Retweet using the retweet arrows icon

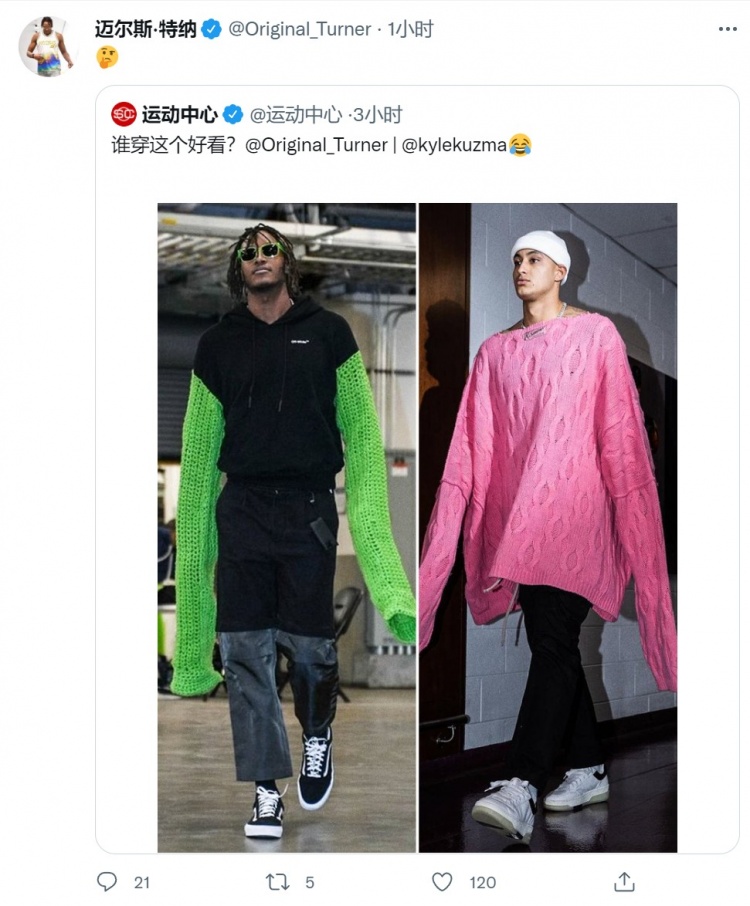point(277,882)
